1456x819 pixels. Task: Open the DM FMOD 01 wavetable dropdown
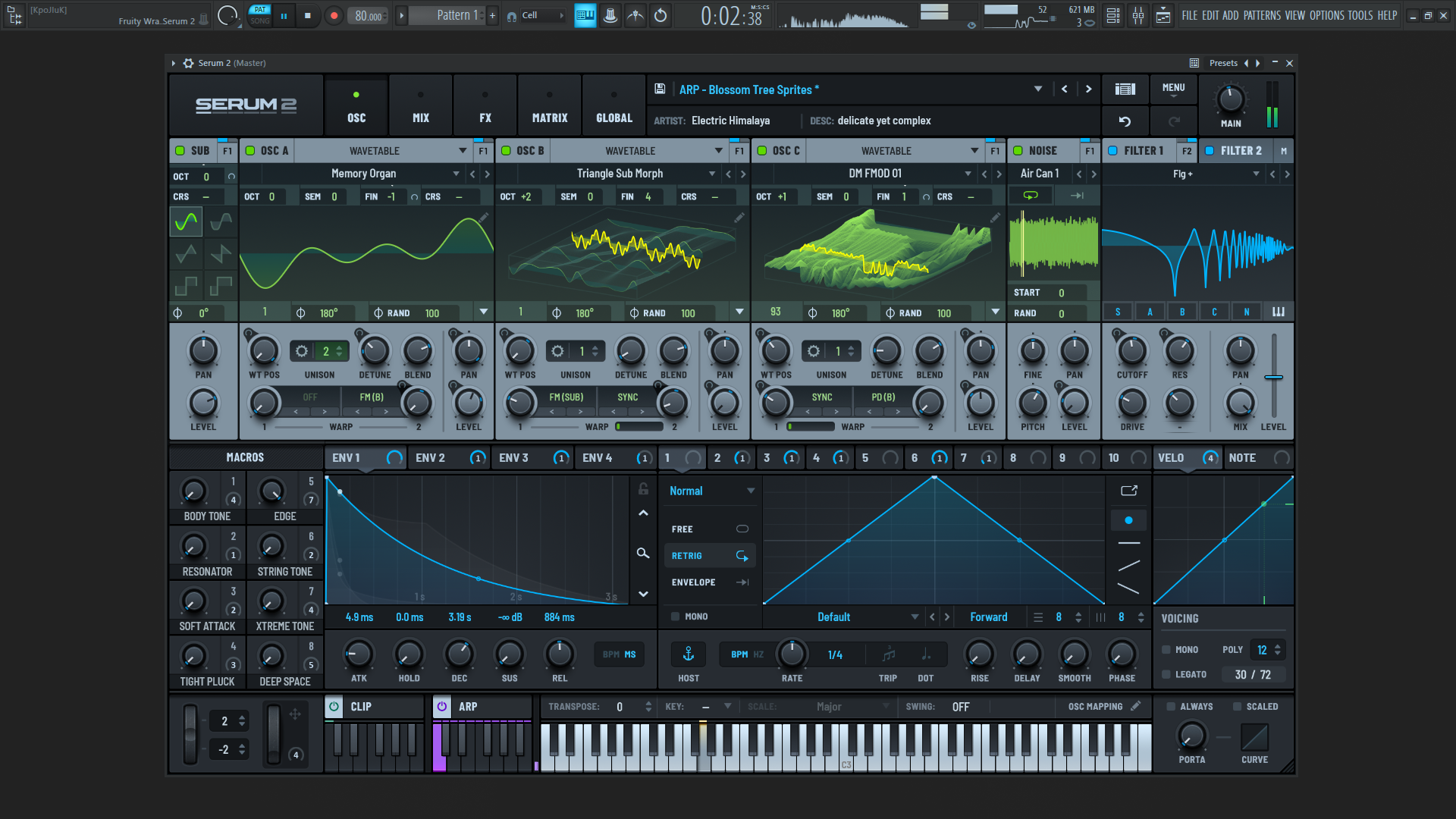pos(968,174)
